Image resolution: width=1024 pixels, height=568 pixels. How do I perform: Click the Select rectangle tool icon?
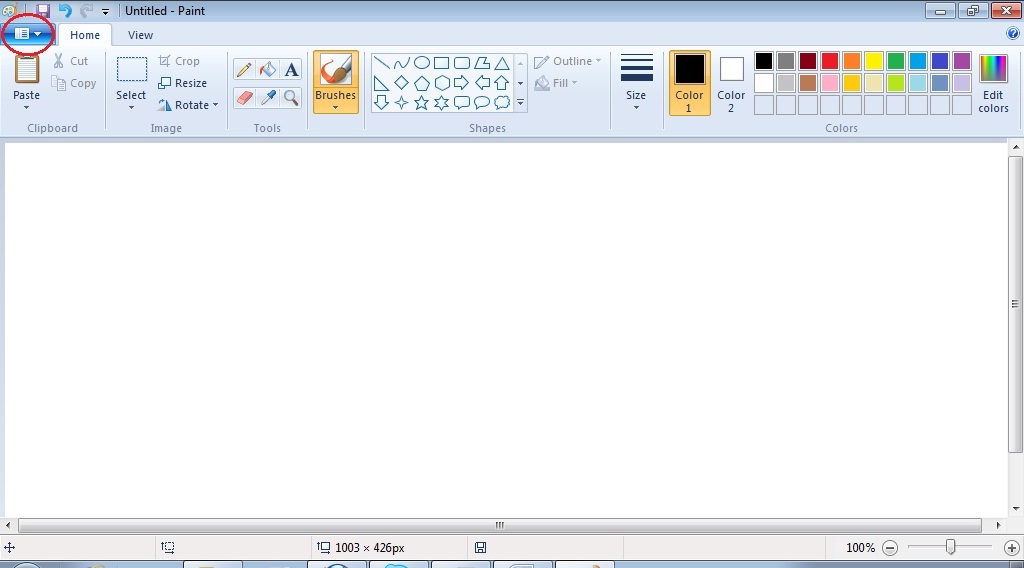click(131, 69)
